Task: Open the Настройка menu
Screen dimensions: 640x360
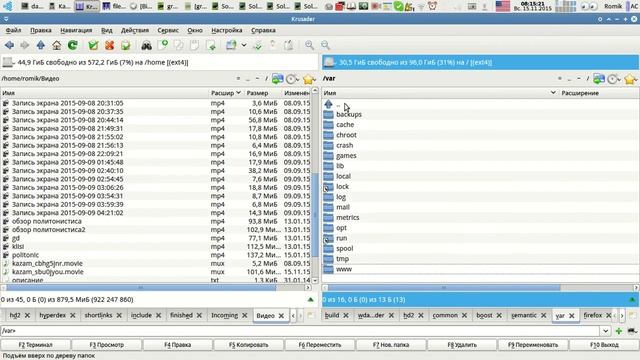Action: pos(227,30)
